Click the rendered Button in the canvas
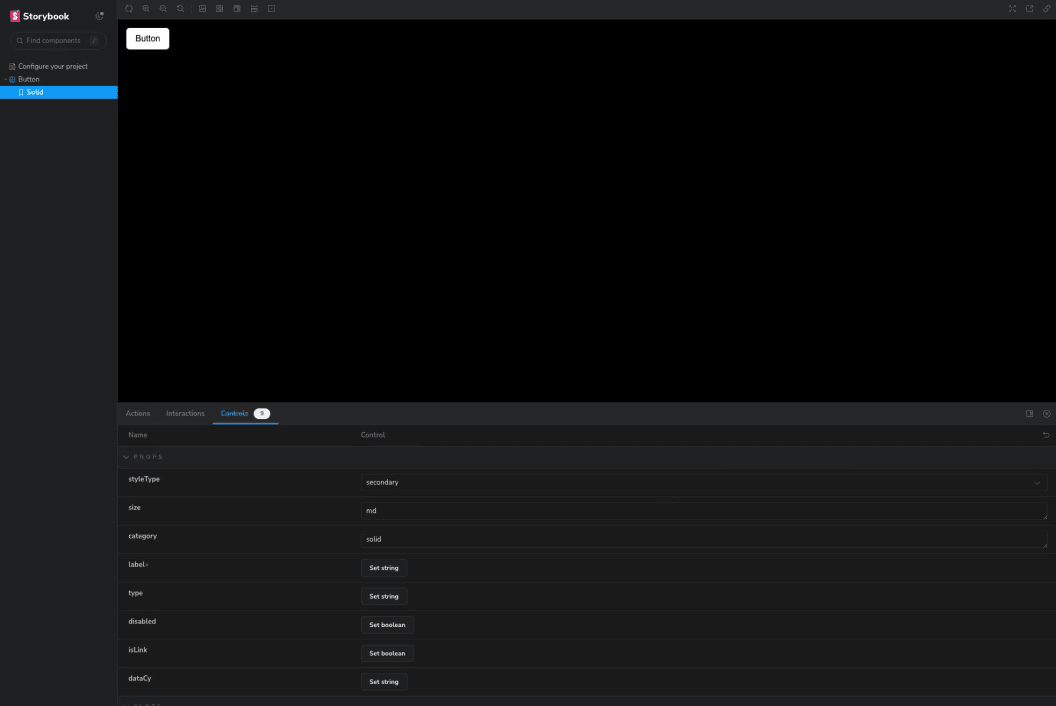The width and height of the screenshot is (1056, 706). 147,38
